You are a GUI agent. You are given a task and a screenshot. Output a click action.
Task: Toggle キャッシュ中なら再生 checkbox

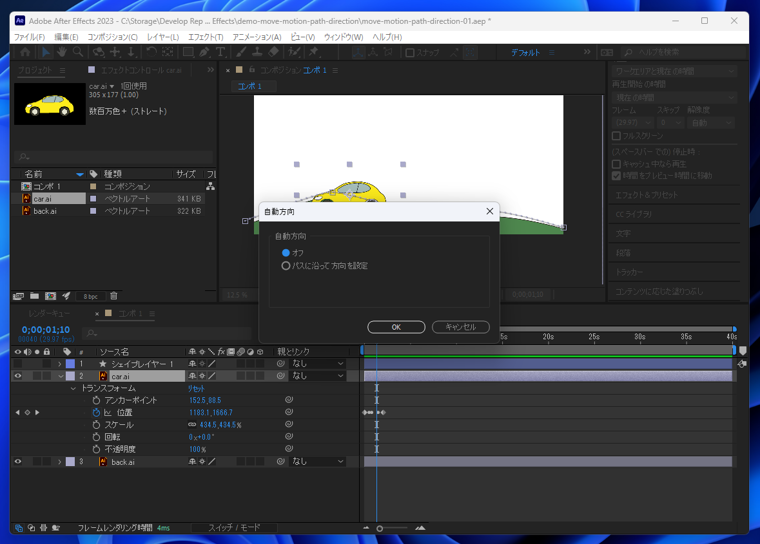617,164
